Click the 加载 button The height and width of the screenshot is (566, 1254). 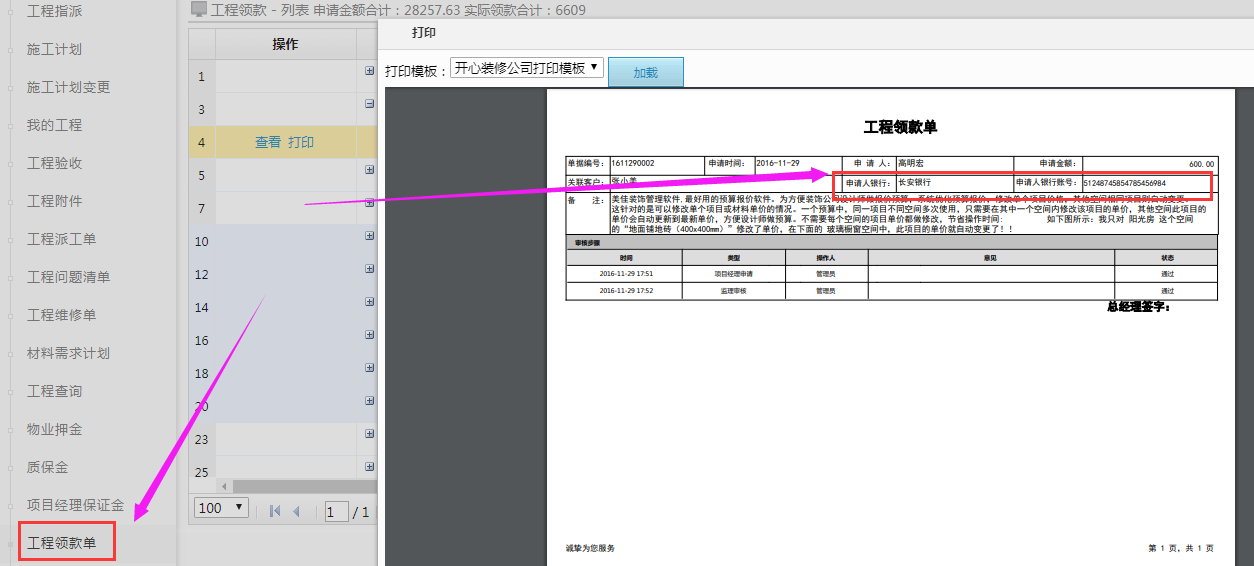(x=645, y=72)
